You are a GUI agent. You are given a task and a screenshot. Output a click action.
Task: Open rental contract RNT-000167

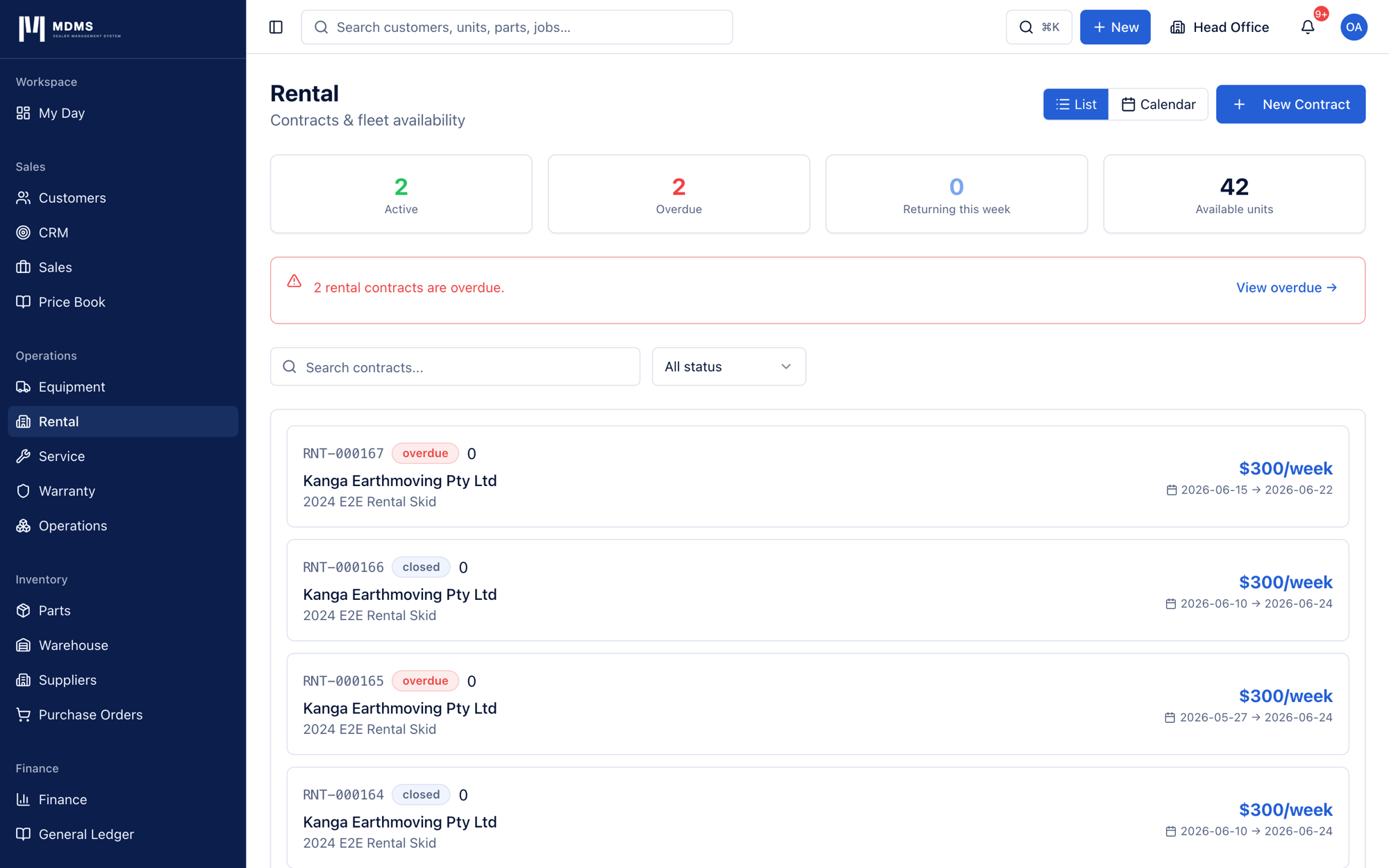817,476
